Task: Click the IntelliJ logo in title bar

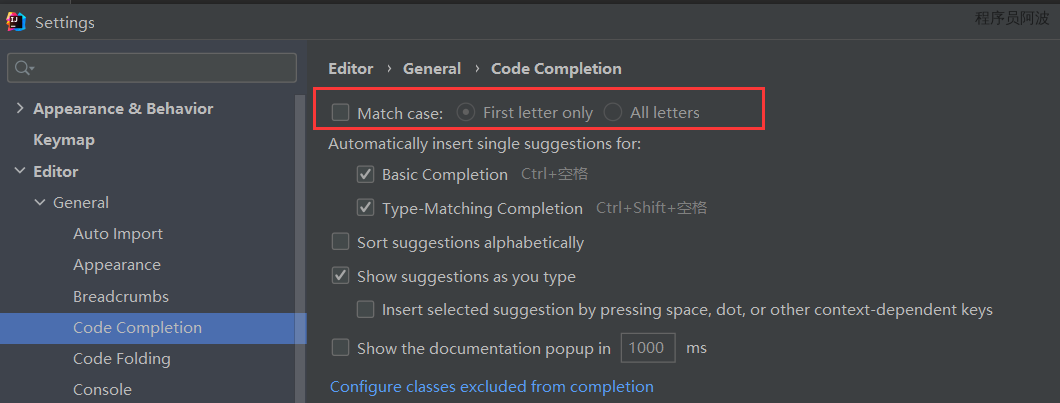Action: 16,21
